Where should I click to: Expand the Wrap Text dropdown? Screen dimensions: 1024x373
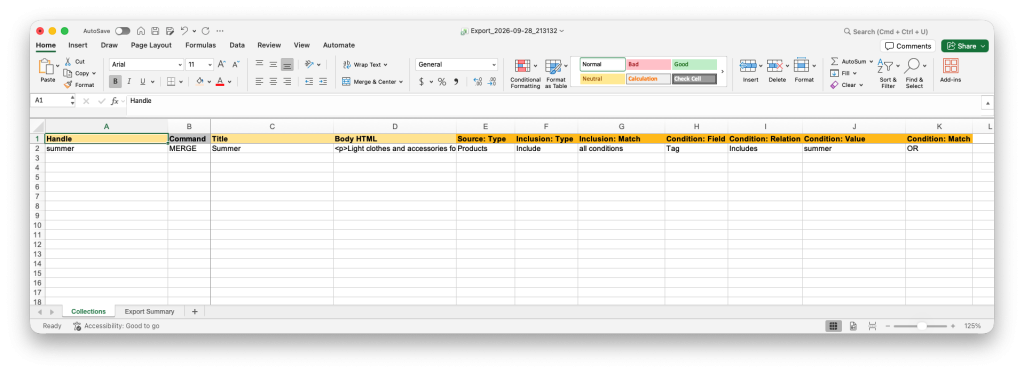click(385, 65)
